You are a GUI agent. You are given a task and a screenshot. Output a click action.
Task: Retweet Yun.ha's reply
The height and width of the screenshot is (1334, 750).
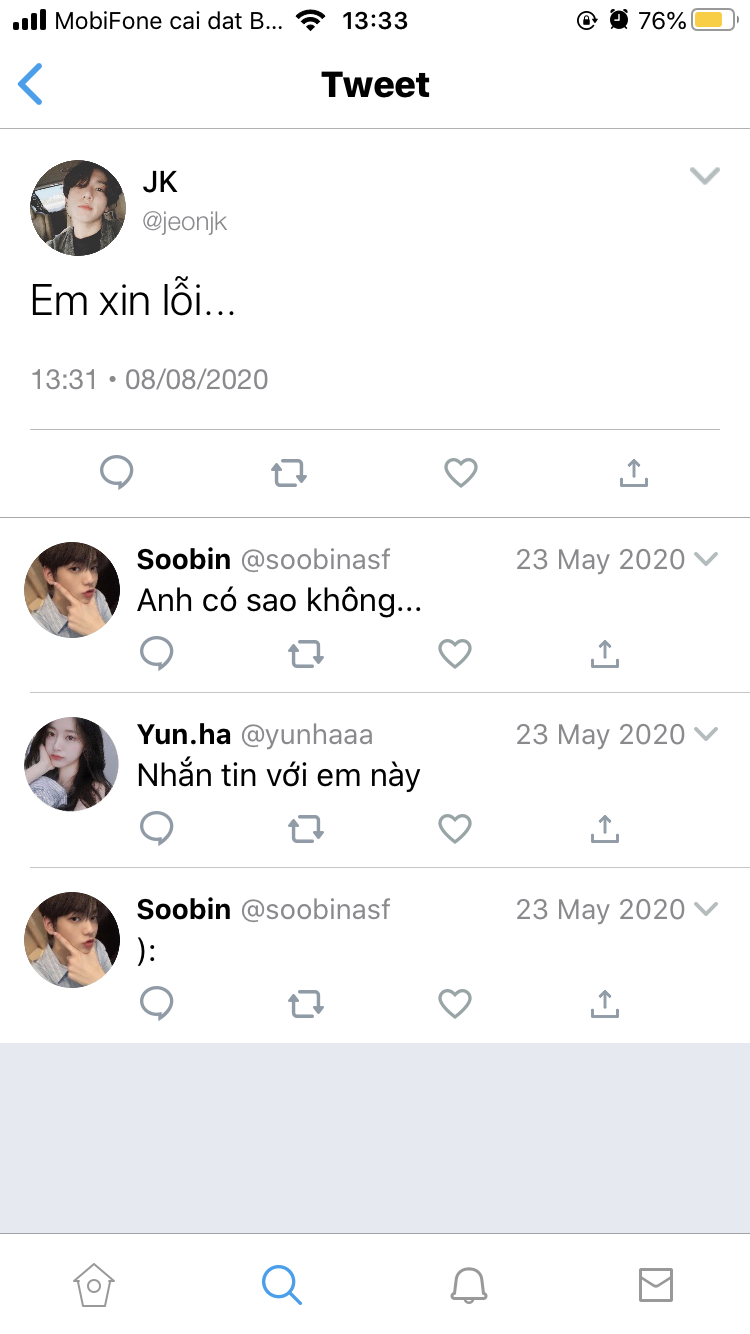point(306,828)
